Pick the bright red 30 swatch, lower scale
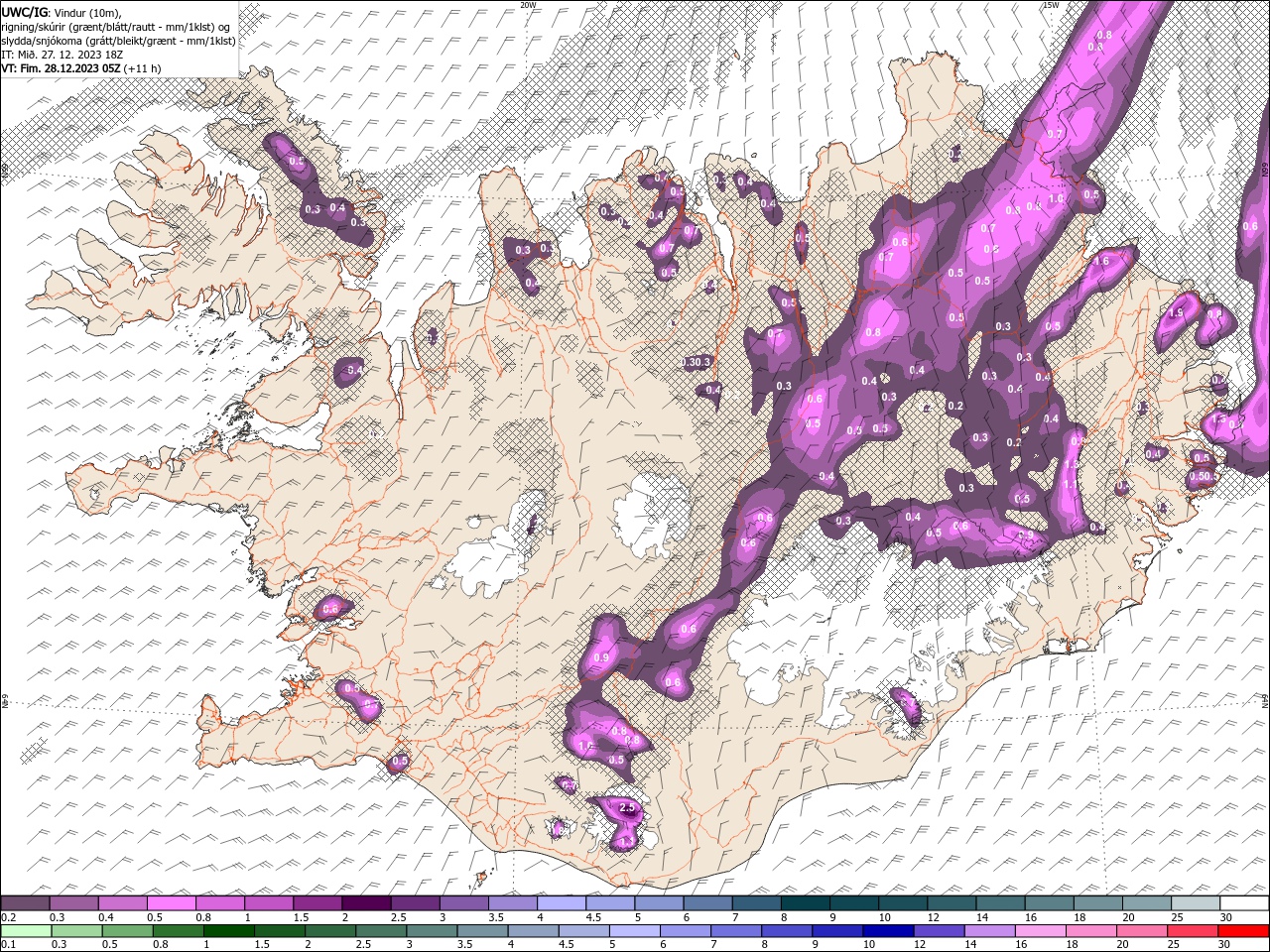 (1243, 931)
